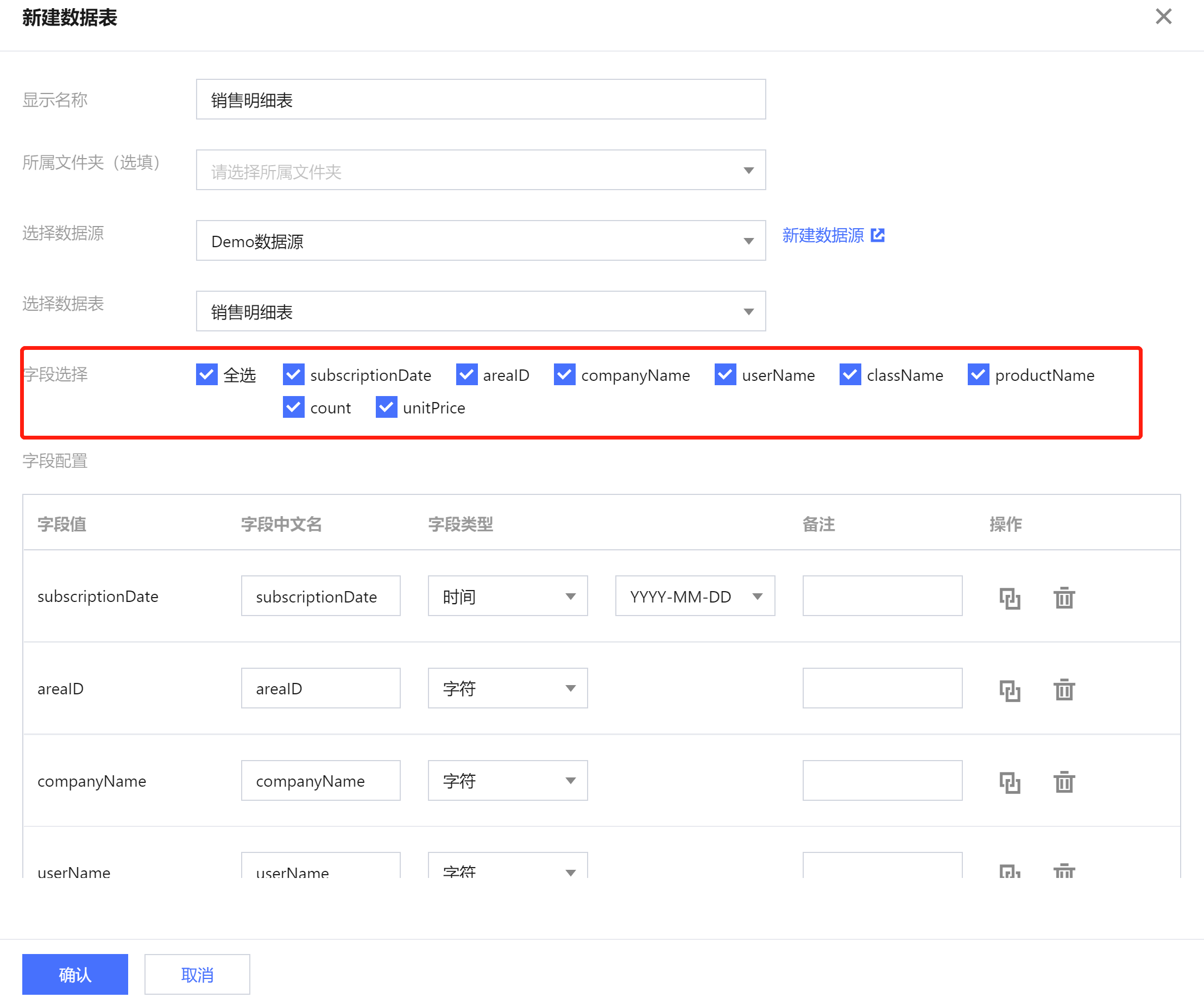Open the 所属文件夹 folder dropdown
Viewport: 1204px width, 1004px height.
pos(481,171)
